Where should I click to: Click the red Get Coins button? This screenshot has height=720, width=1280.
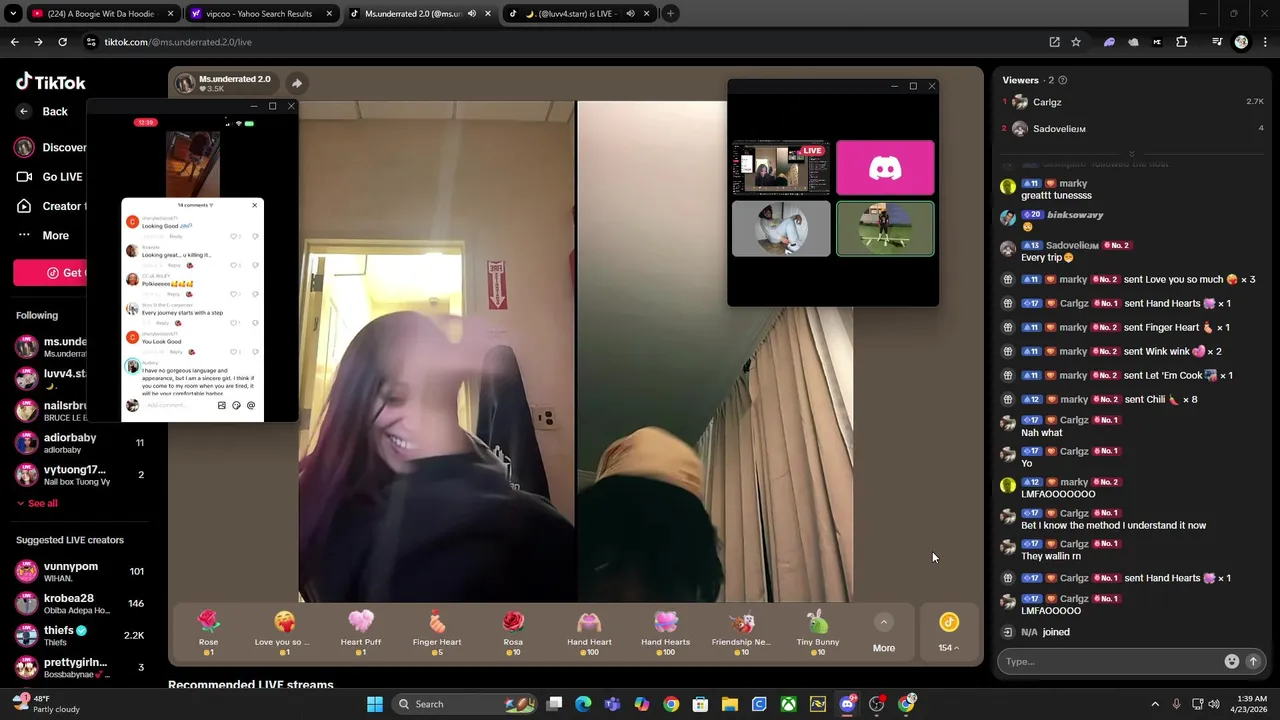point(50,273)
